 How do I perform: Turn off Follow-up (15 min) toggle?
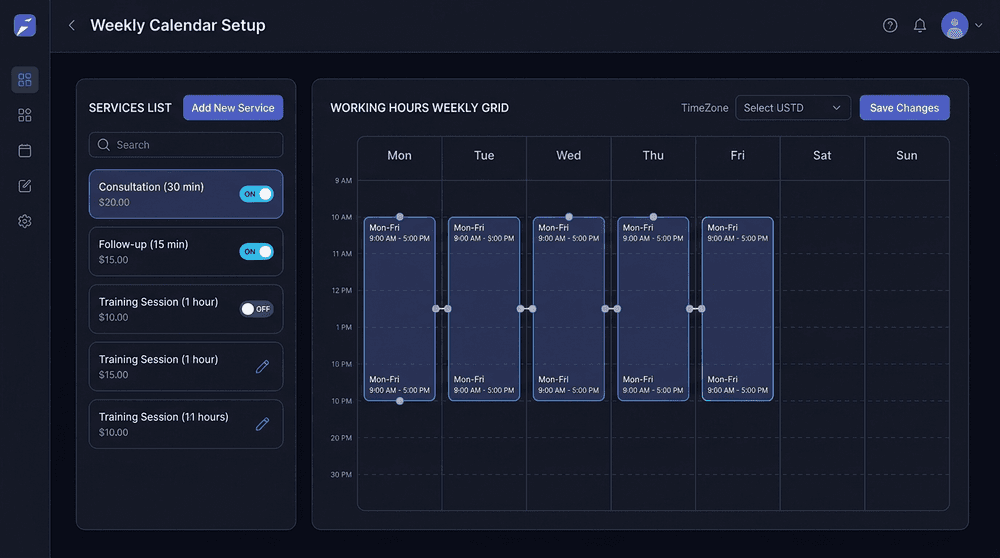tap(256, 251)
